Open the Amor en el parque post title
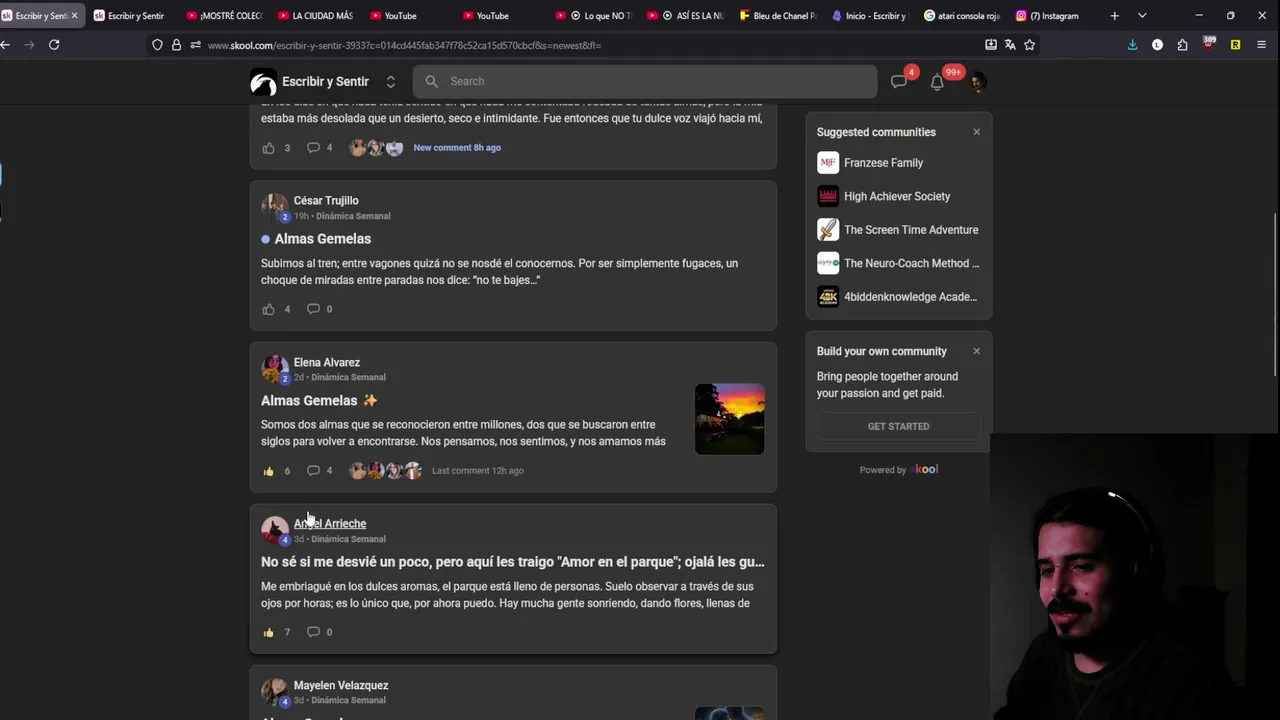 coord(512,562)
